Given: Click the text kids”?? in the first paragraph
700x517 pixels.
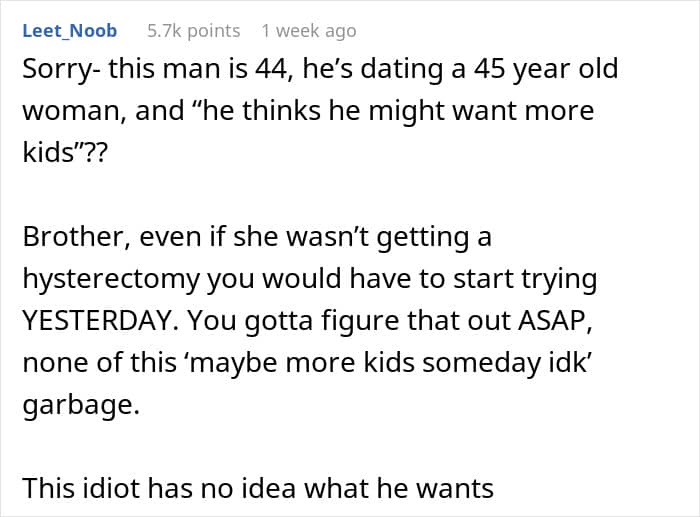Looking at the screenshot, I should (x=65, y=152).
